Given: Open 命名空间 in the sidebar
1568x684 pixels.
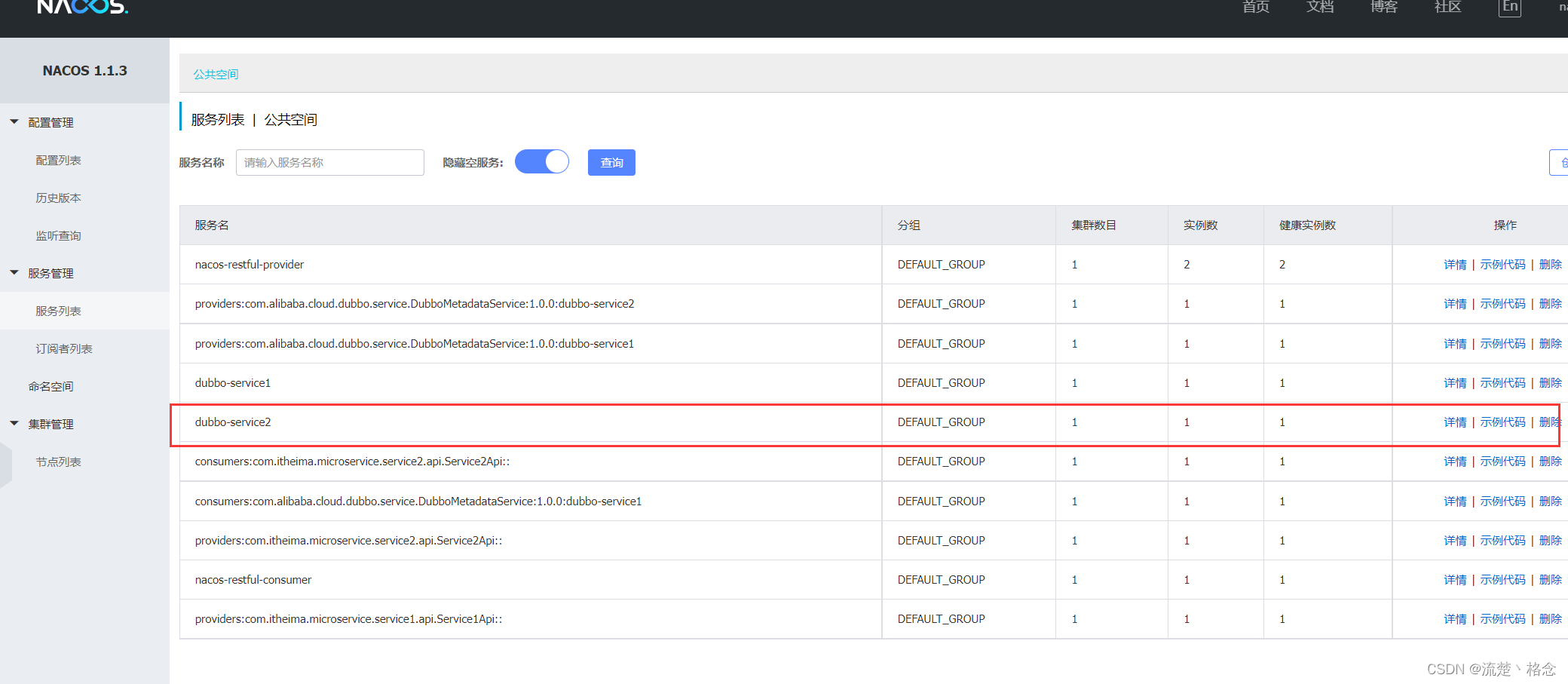Looking at the screenshot, I should 51,386.
